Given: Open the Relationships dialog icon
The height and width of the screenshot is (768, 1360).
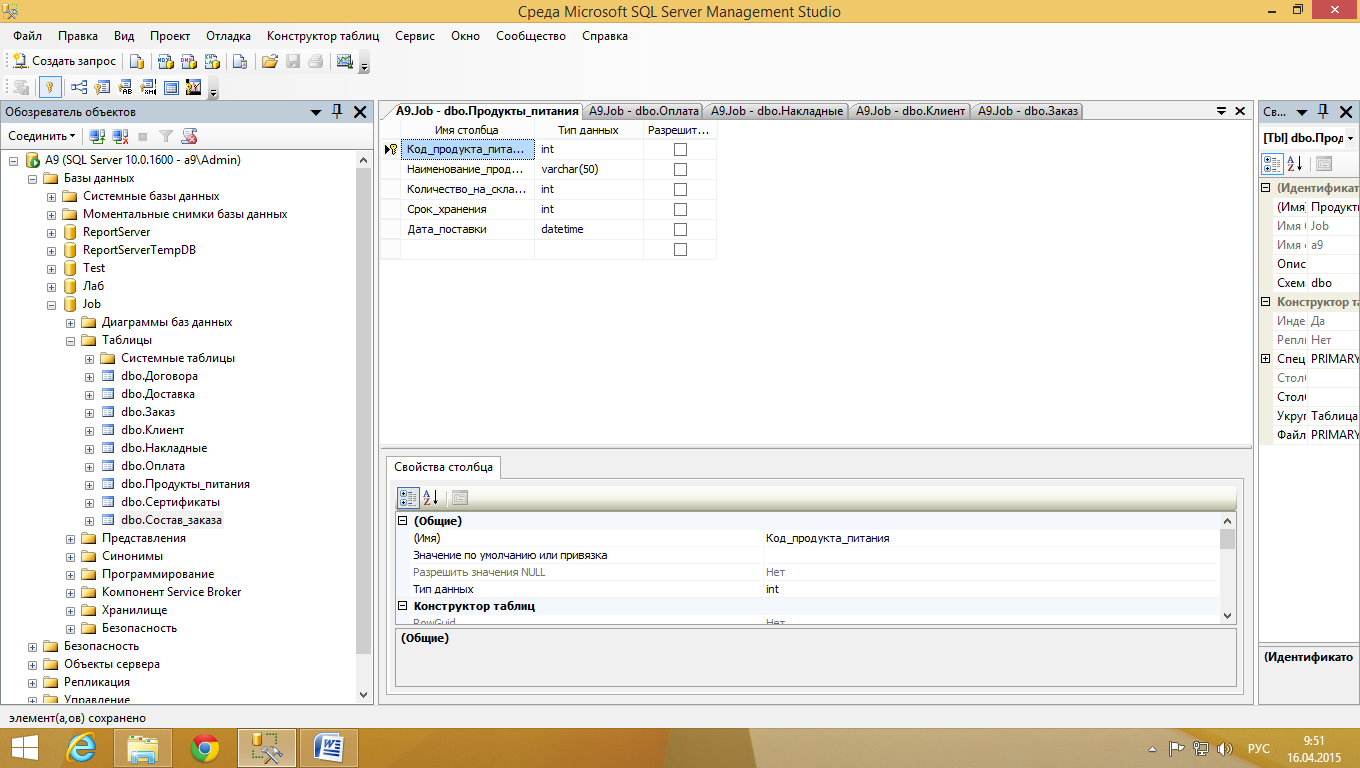Looking at the screenshot, I should point(78,87).
